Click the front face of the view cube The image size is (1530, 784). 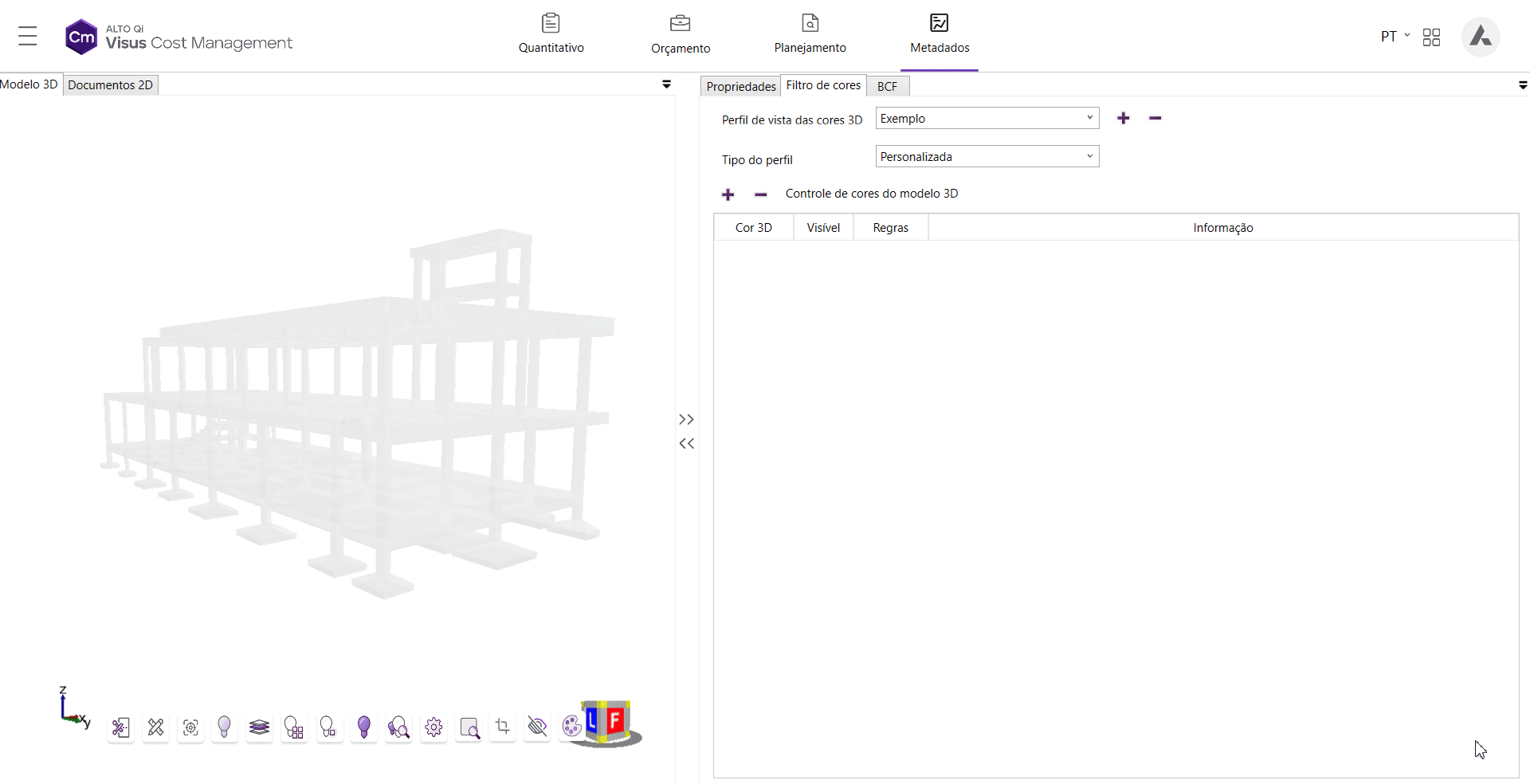[x=615, y=720]
